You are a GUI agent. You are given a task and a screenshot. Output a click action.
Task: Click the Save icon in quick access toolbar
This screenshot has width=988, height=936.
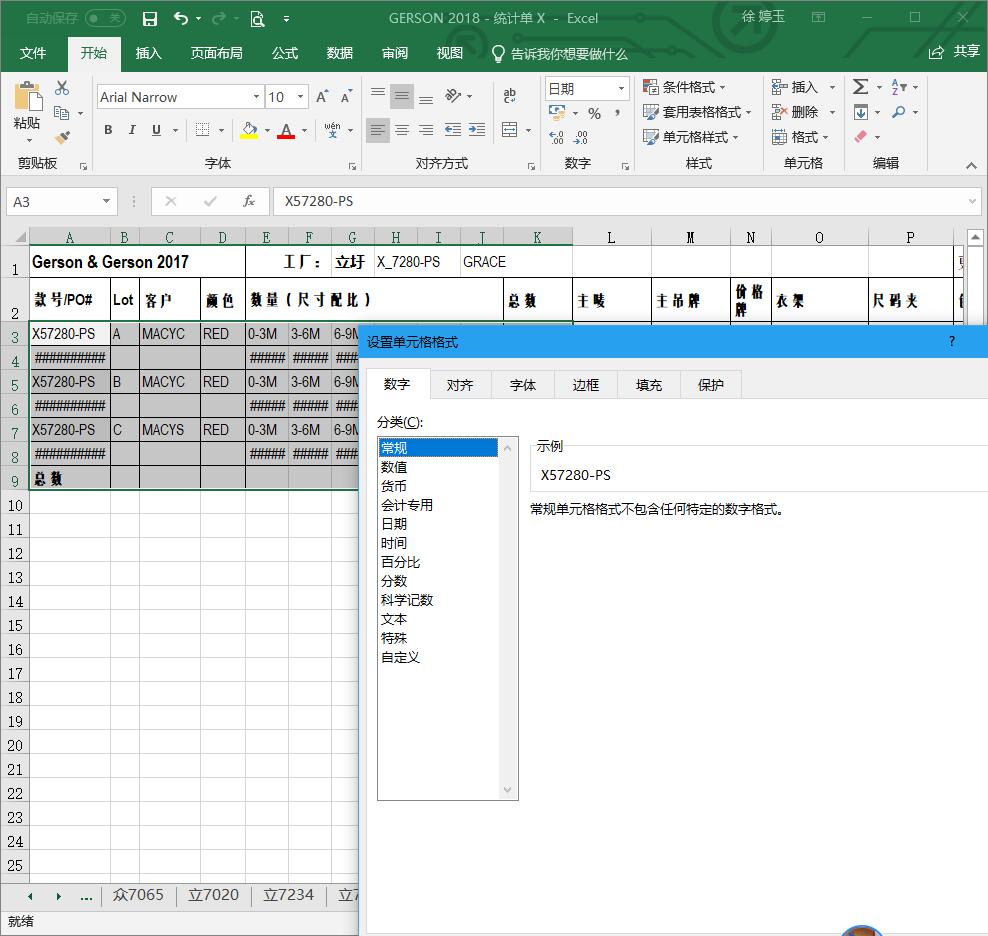click(149, 18)
